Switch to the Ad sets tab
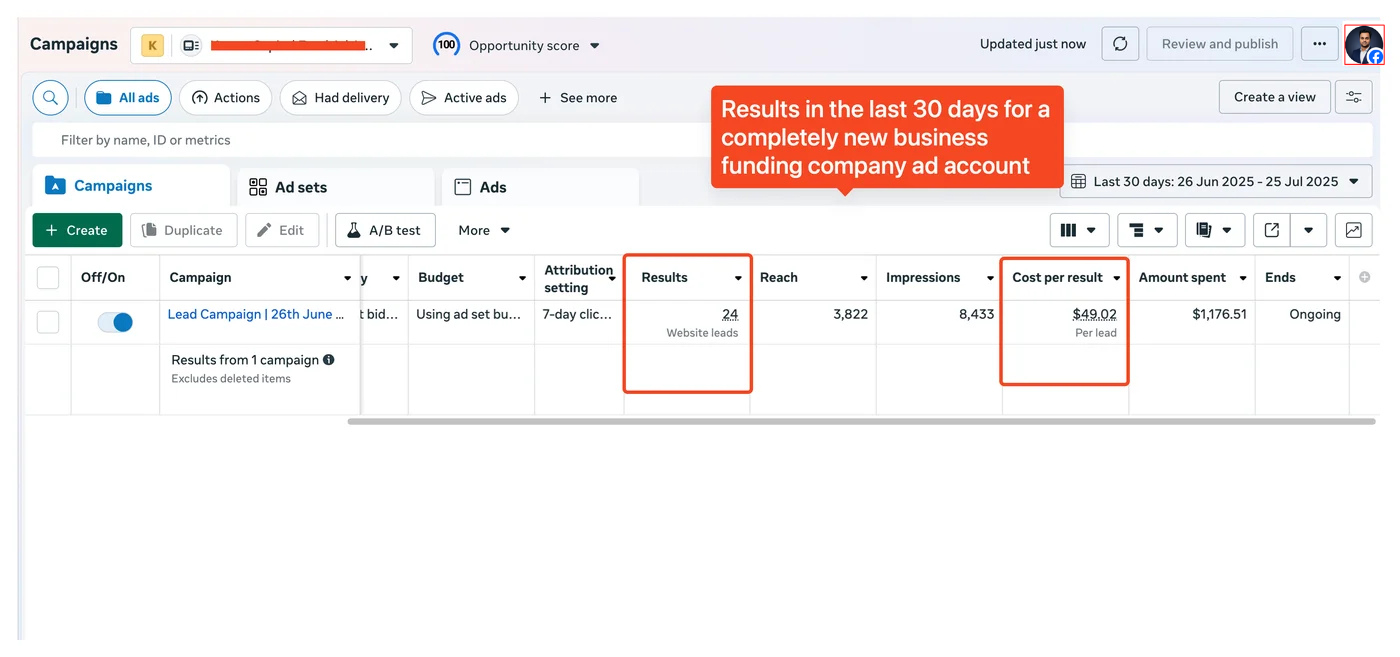Viewport: 1400px width, 657px height. click(336, 187)
